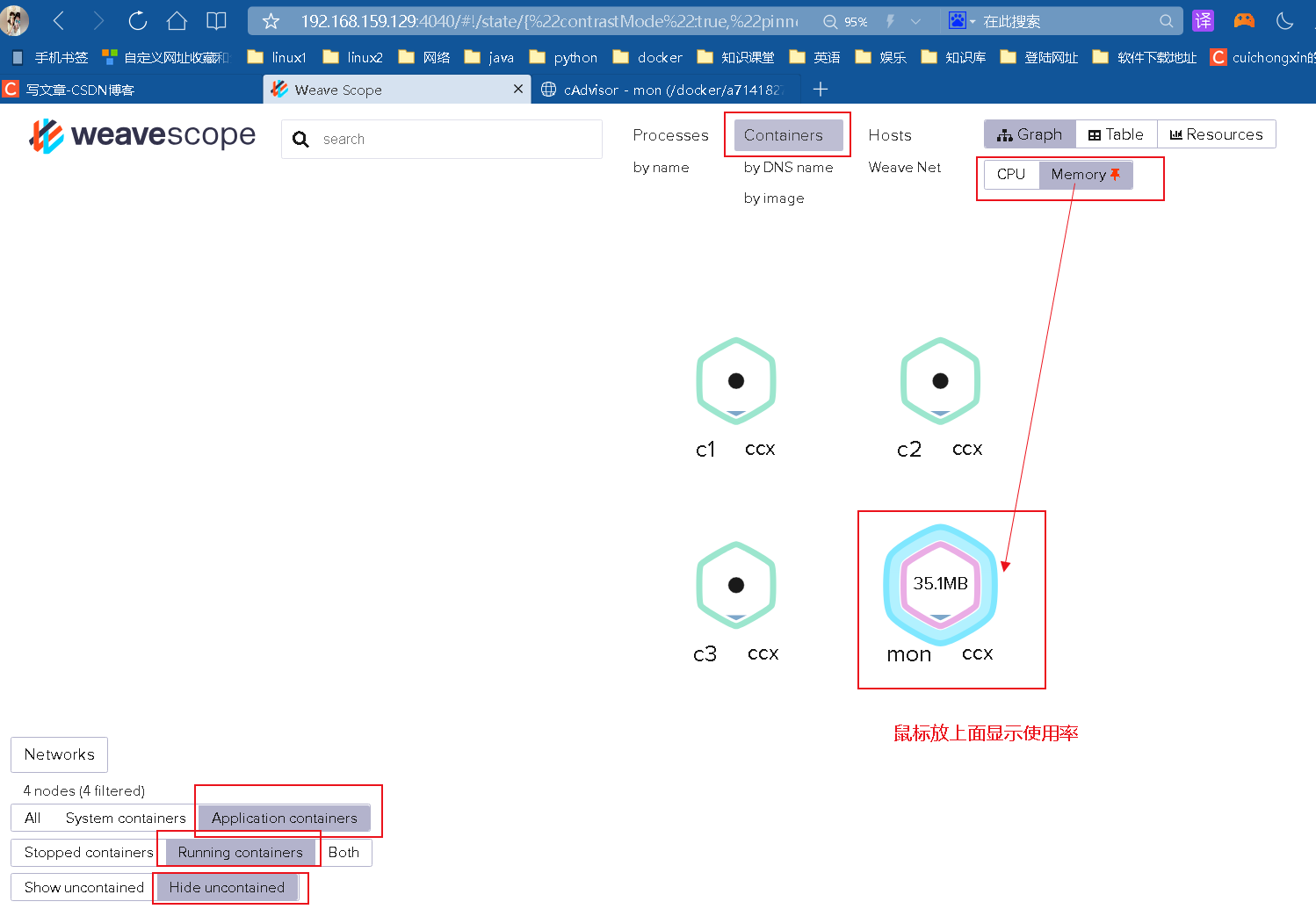Image resolution: width=1316 pixels, height=909 pixels.
Task: Open the Hosts topology view
Action: click(x=889, y=134)
